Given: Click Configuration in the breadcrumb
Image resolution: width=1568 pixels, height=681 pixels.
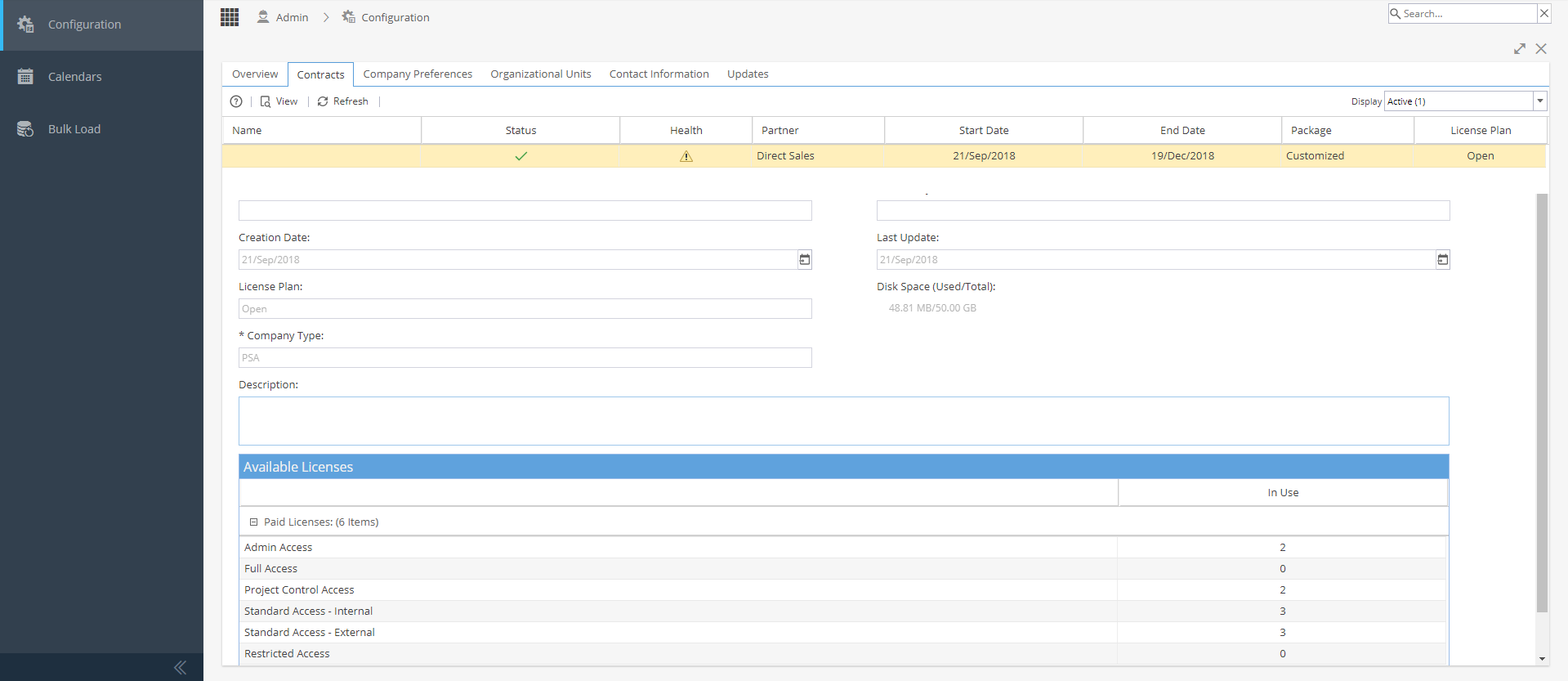Looking at the screenshot, I should [395, 17].
